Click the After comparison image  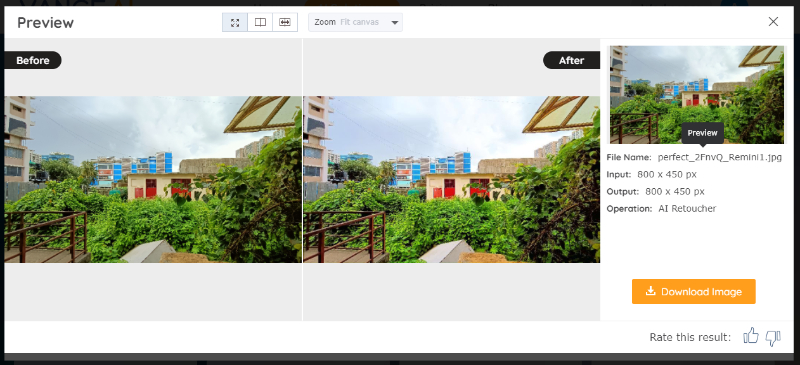pos(452,179)
